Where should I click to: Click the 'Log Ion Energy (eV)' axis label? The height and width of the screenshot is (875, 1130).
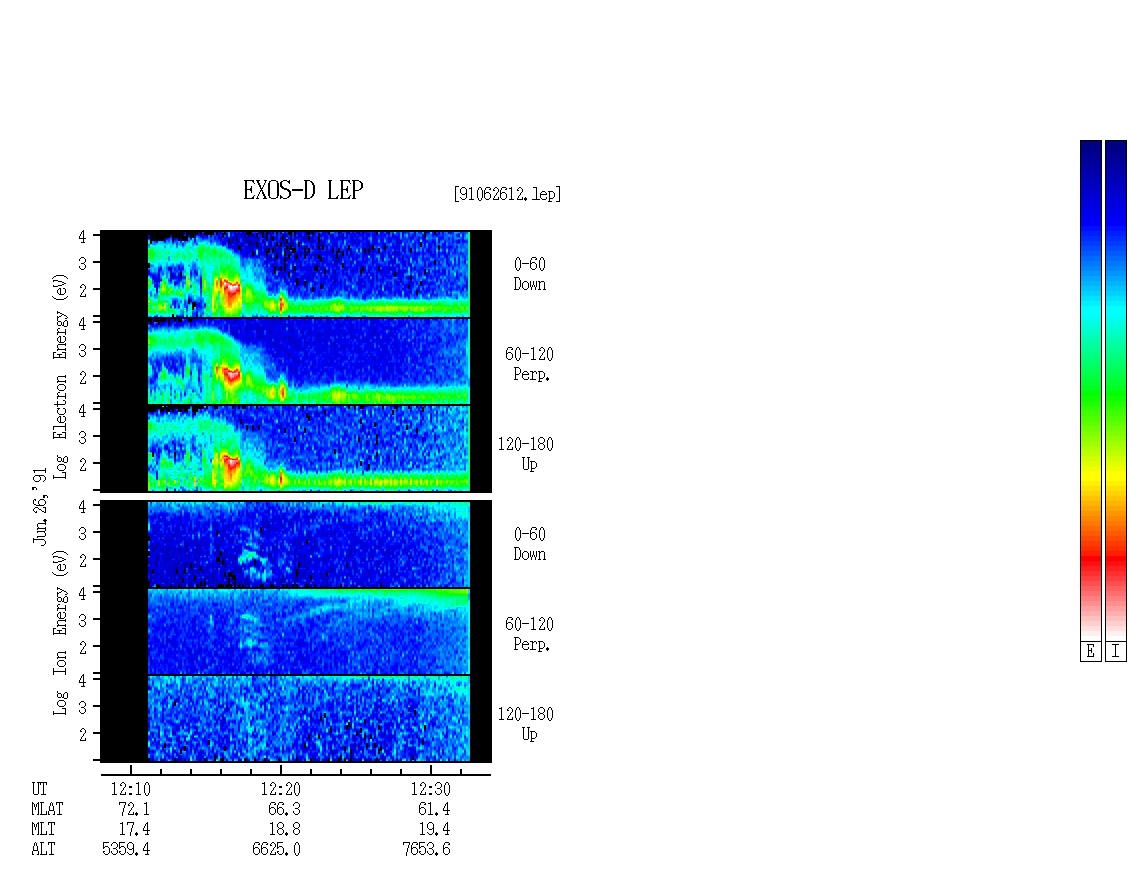pos(60,633)
